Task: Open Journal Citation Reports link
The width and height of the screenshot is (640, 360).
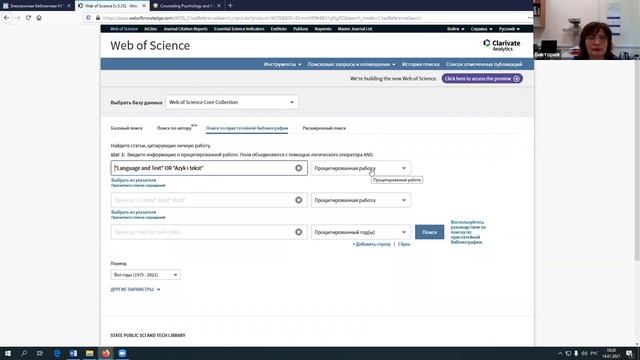Action: tap(185, 29)
